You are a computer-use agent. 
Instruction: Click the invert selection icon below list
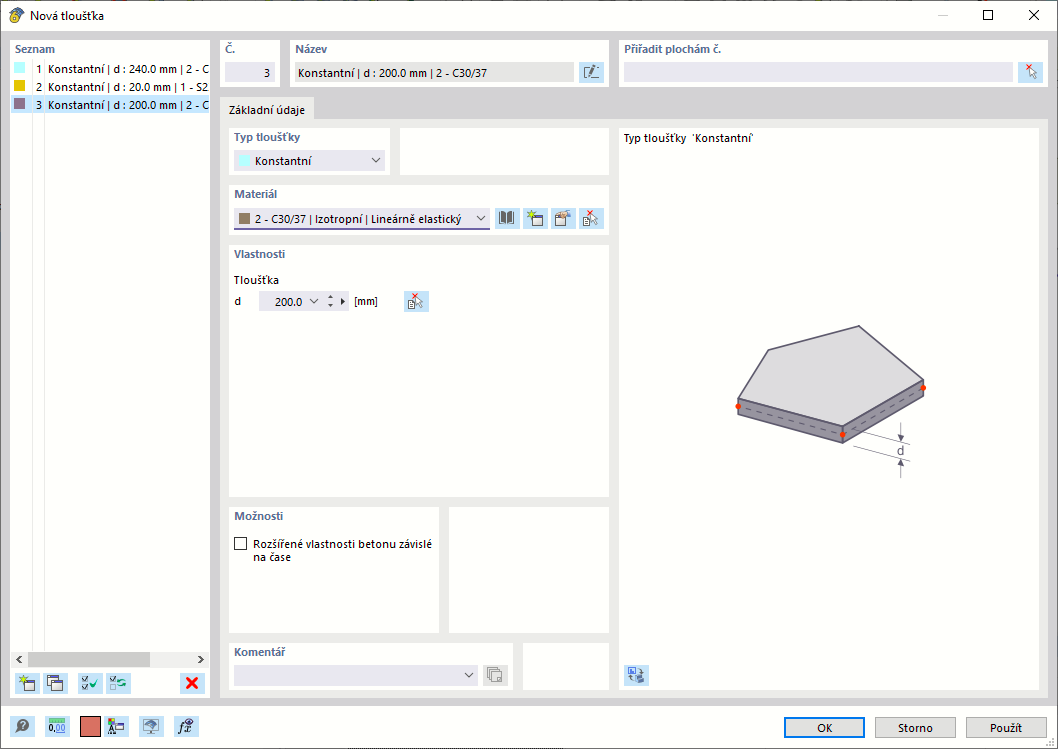coord(118,683)
